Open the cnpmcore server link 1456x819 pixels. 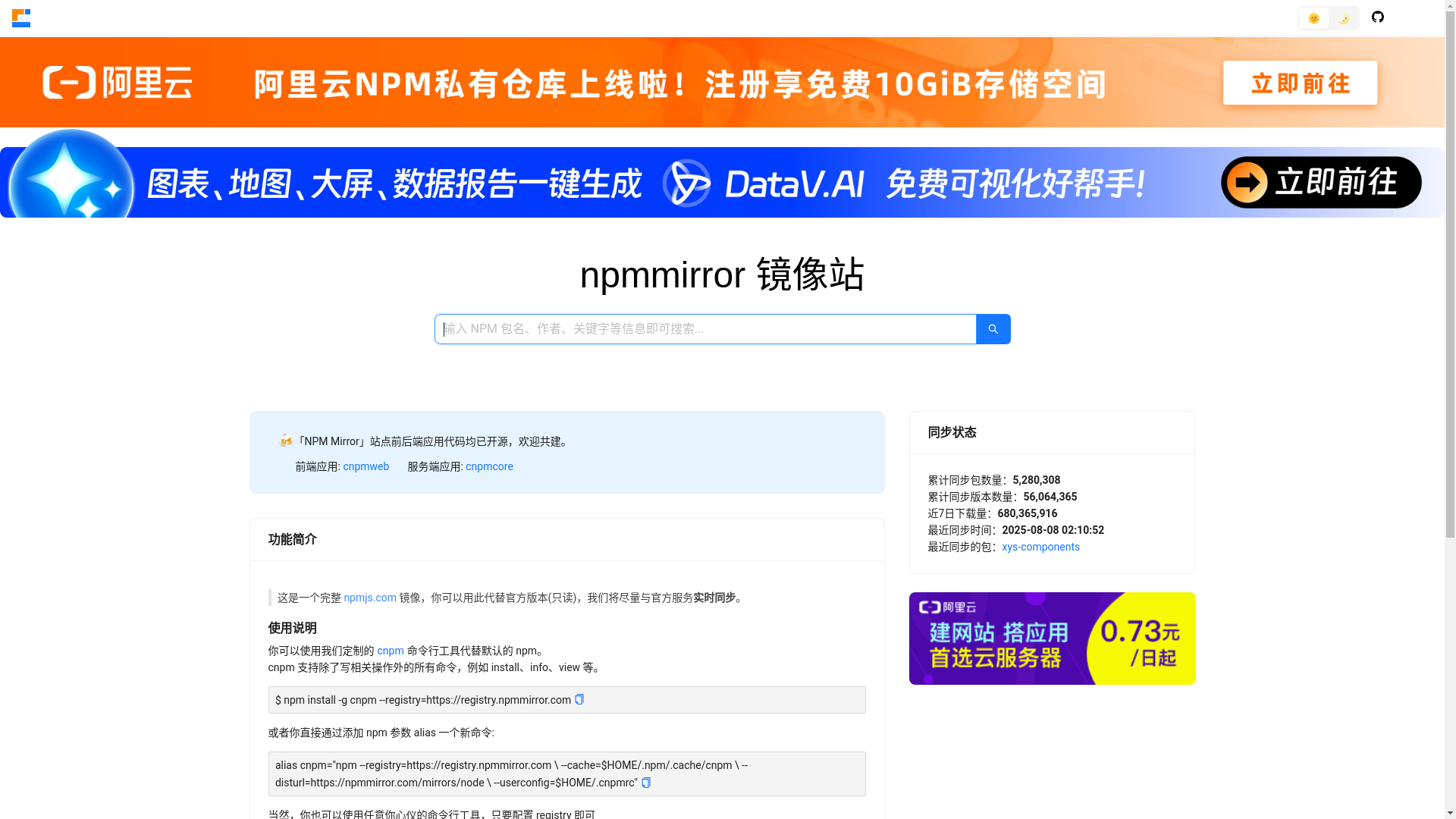click(489, 466)
